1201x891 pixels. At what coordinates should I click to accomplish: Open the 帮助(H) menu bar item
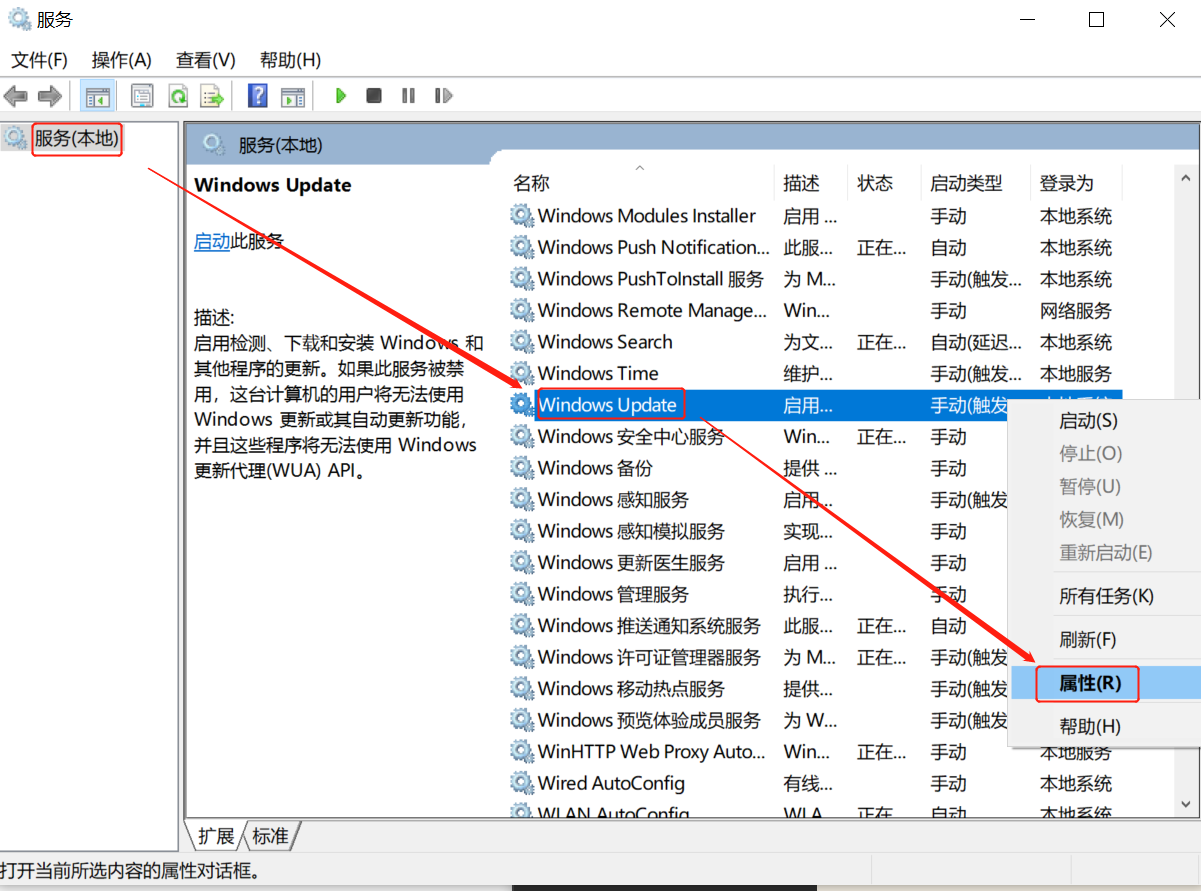[x=290, y=60]
